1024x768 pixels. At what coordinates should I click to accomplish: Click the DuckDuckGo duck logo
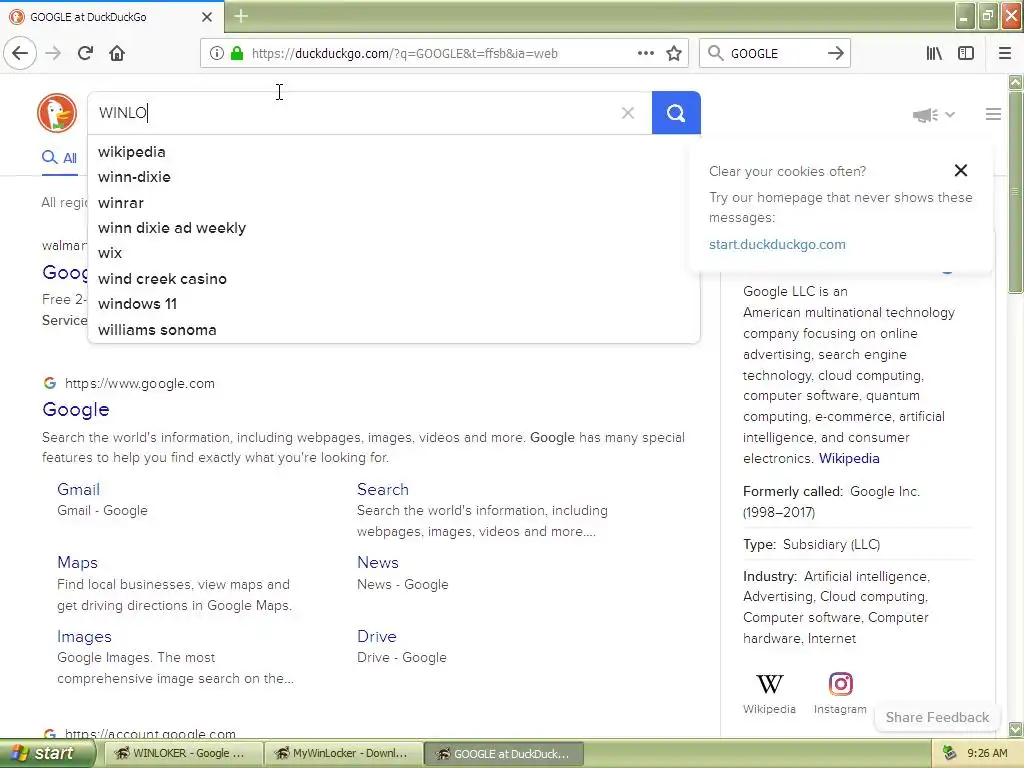click(x=57, y=113)
